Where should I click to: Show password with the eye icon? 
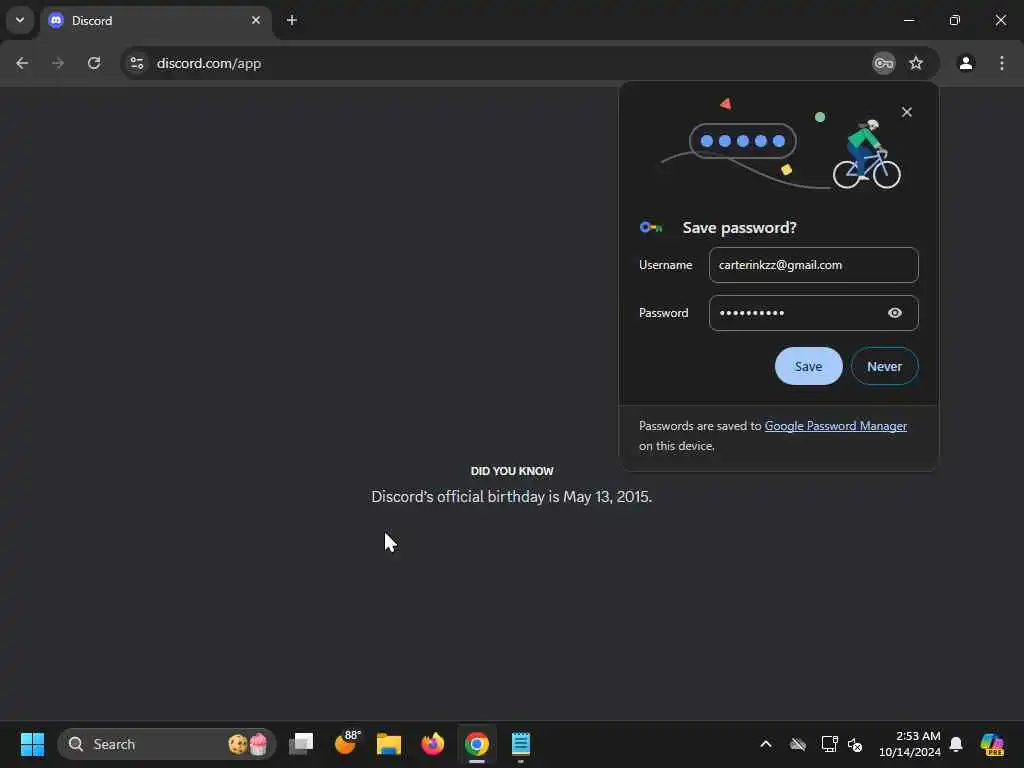point(895,313)
